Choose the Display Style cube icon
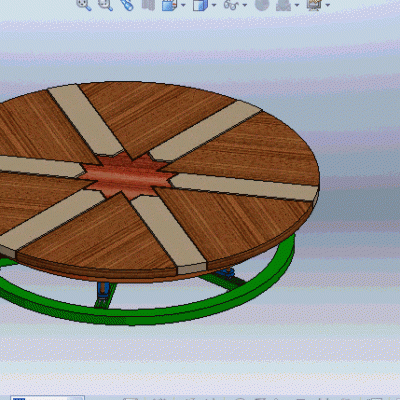The width and height of the screenshot is (400, 400). coord(200,5)
